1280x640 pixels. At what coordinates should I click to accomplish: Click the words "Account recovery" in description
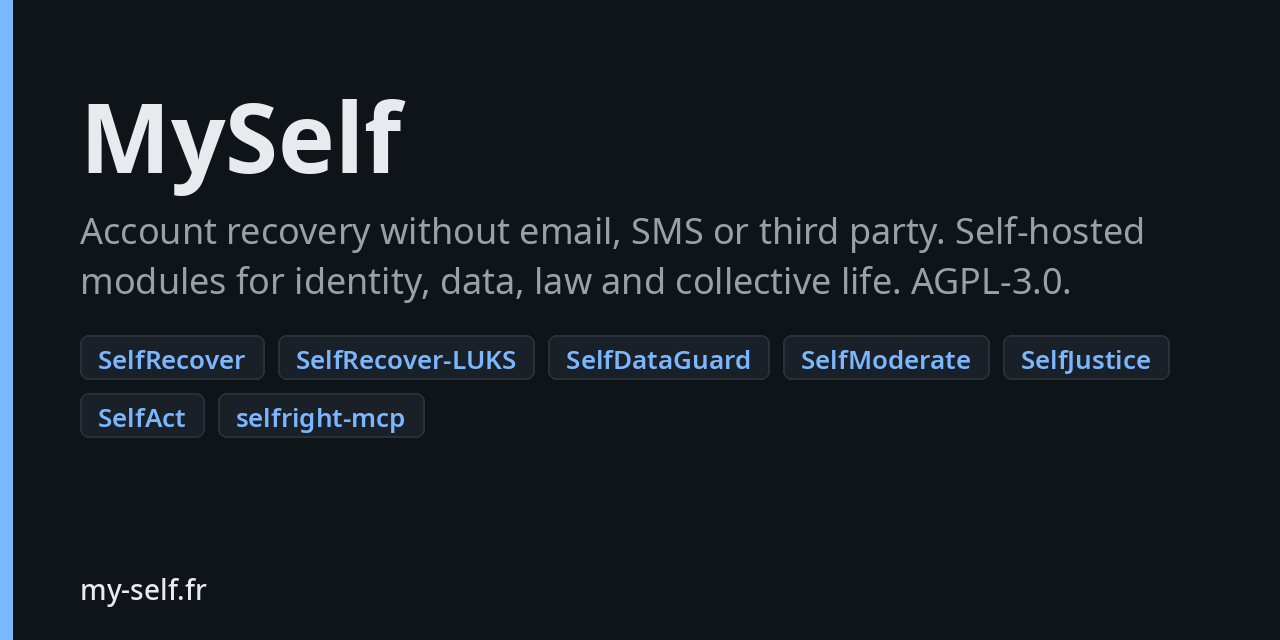tap(225, 232)
